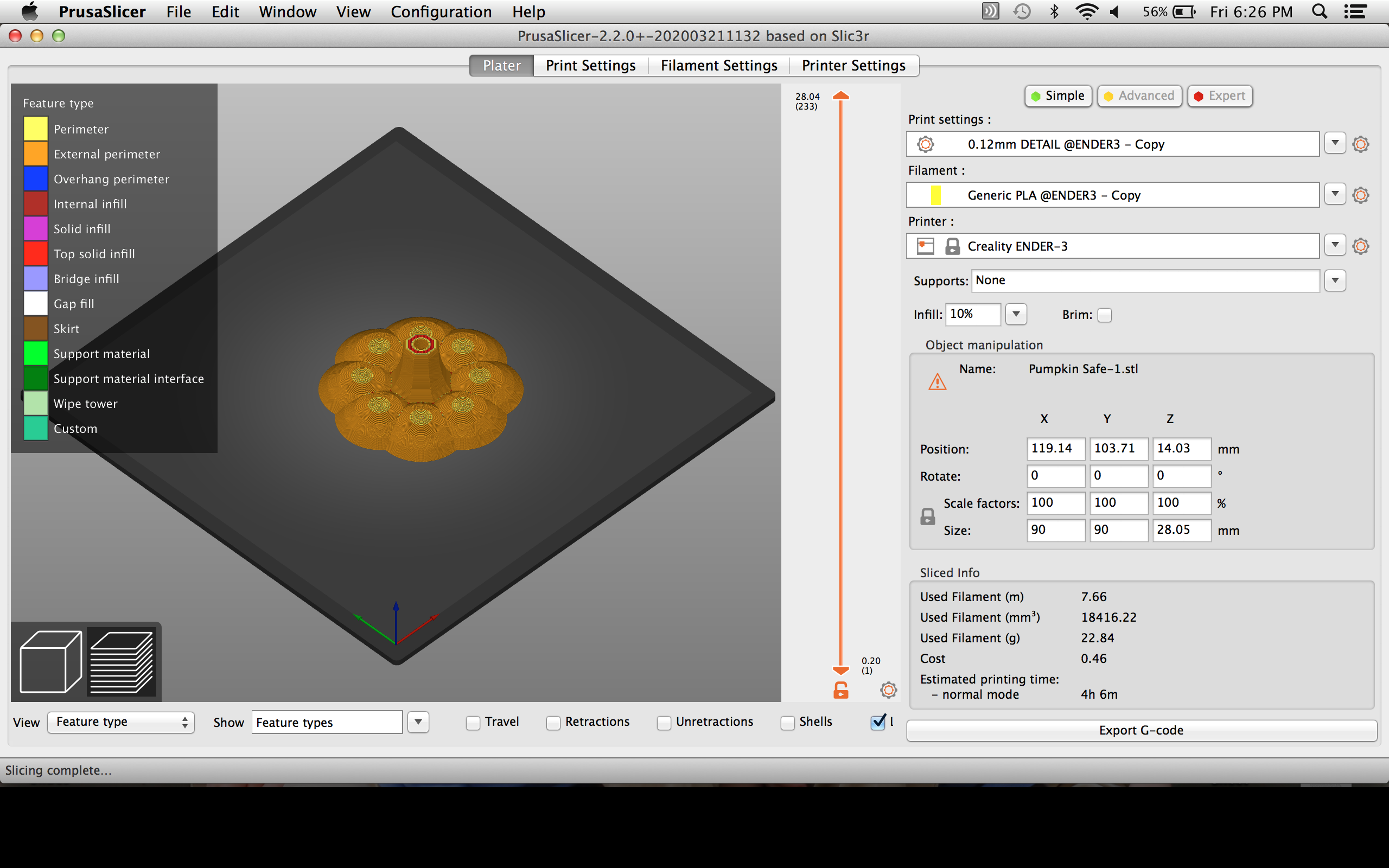1389x868 pixels.
Task: Switch to Print Settings tab
Action: pos(591,66)
